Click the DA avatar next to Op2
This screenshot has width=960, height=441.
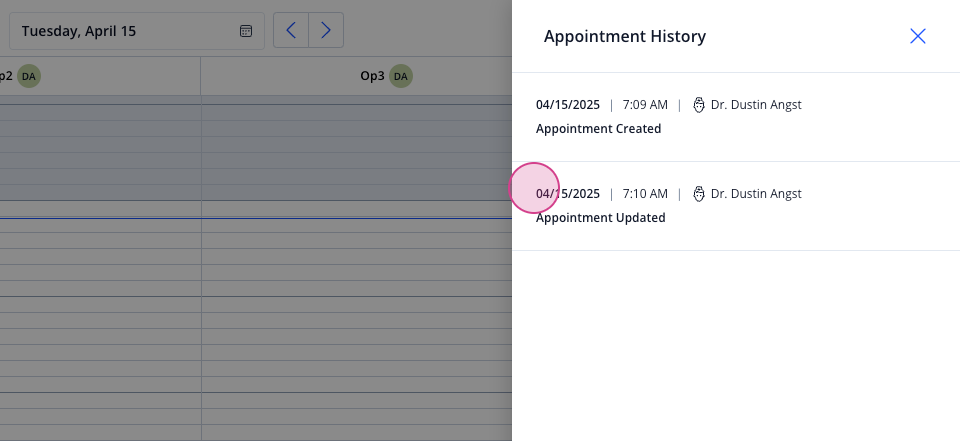coord(29,77)
